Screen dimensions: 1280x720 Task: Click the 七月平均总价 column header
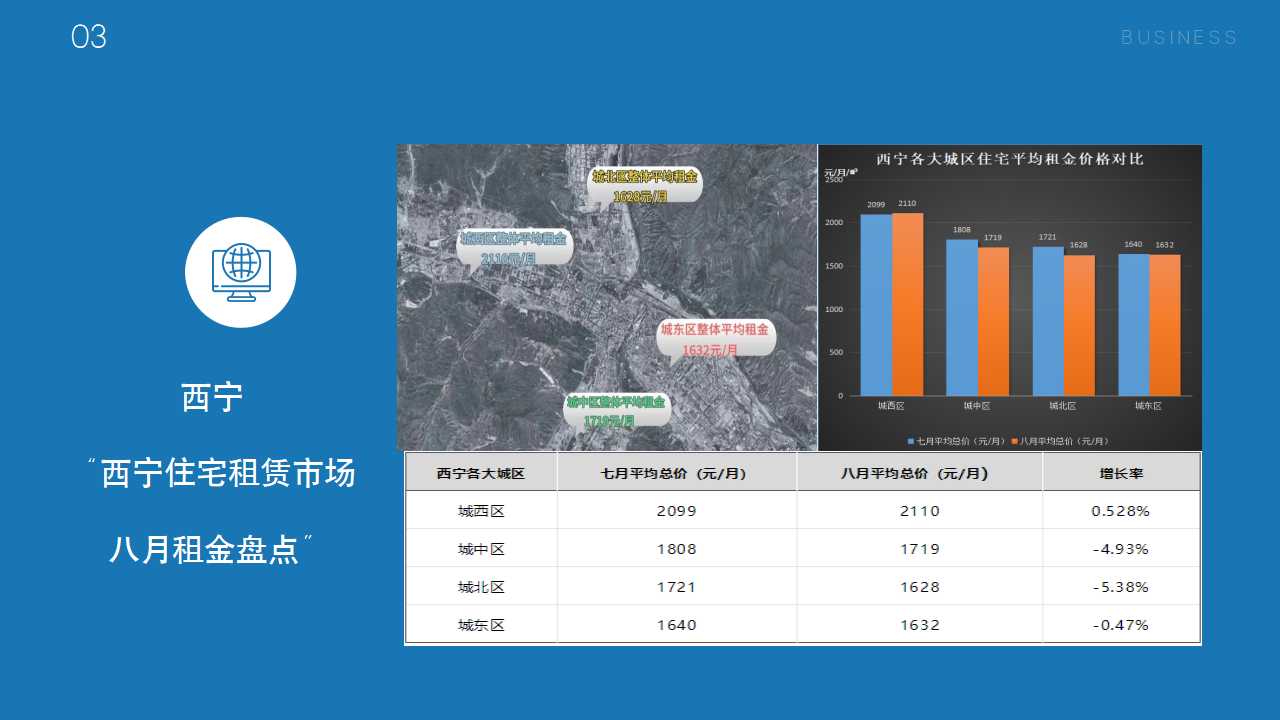click(x=676, y=473)
